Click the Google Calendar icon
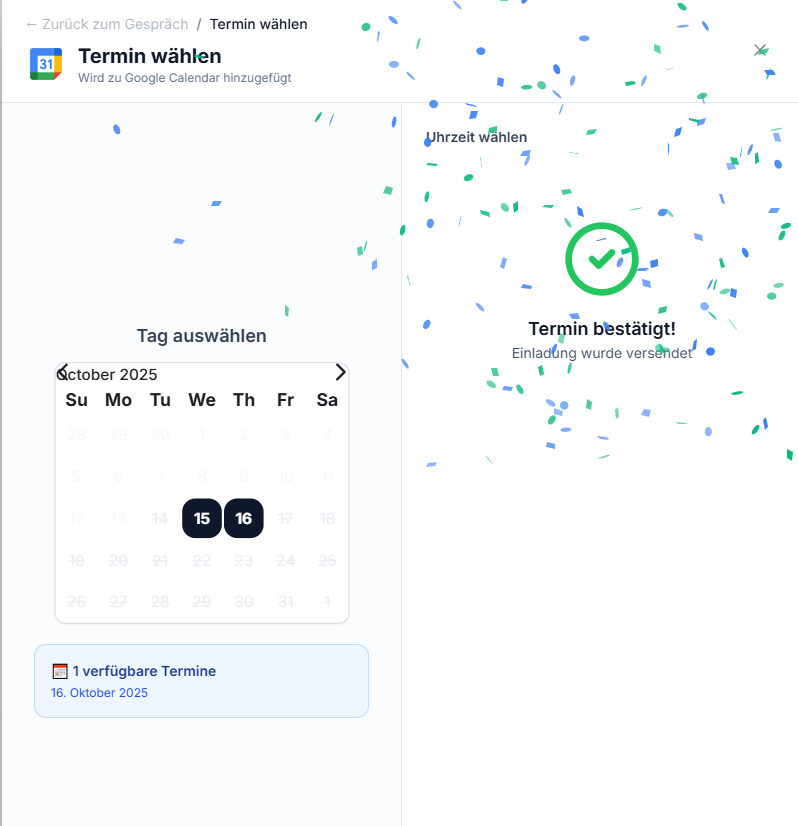798x826 pixels. click(x=46, y=64)
